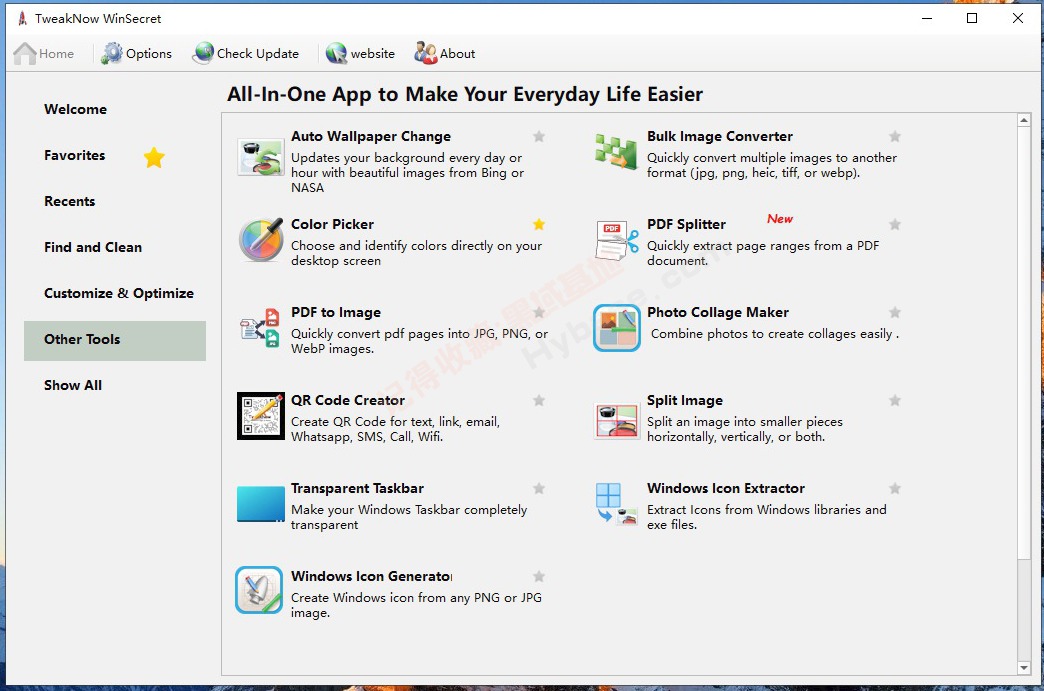Toggle favorite star for Bulk Image Converter
Image resolution: width=1044 pixels, height=691 pixels.
pos(895,136)
